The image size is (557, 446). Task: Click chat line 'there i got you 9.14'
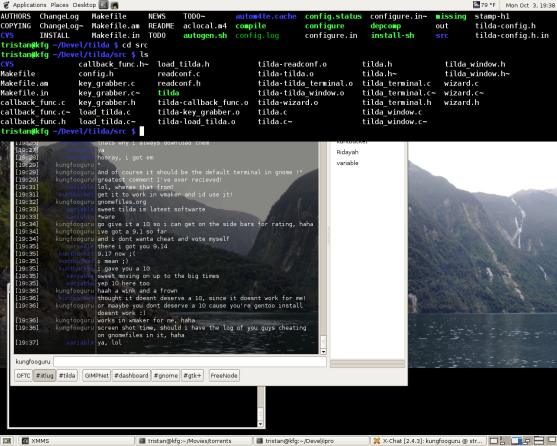pyautogui.click(x=133, y=246)
